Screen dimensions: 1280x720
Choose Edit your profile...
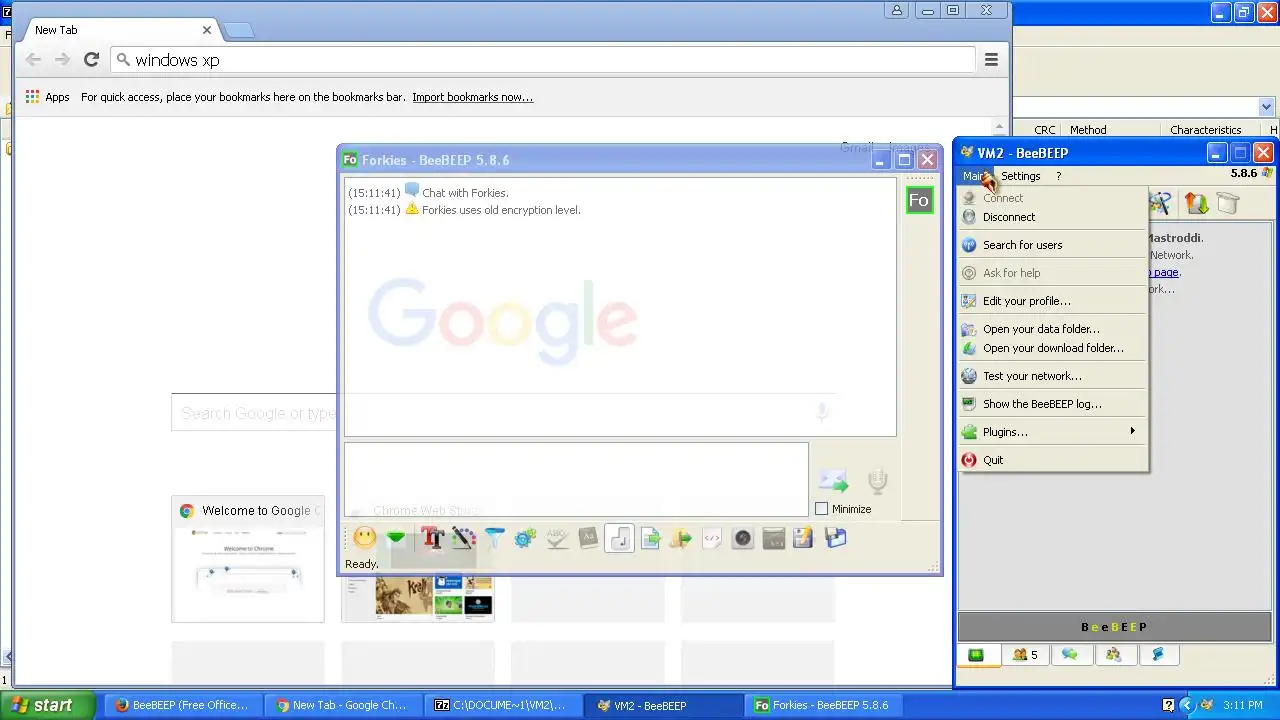(1052, 301)
